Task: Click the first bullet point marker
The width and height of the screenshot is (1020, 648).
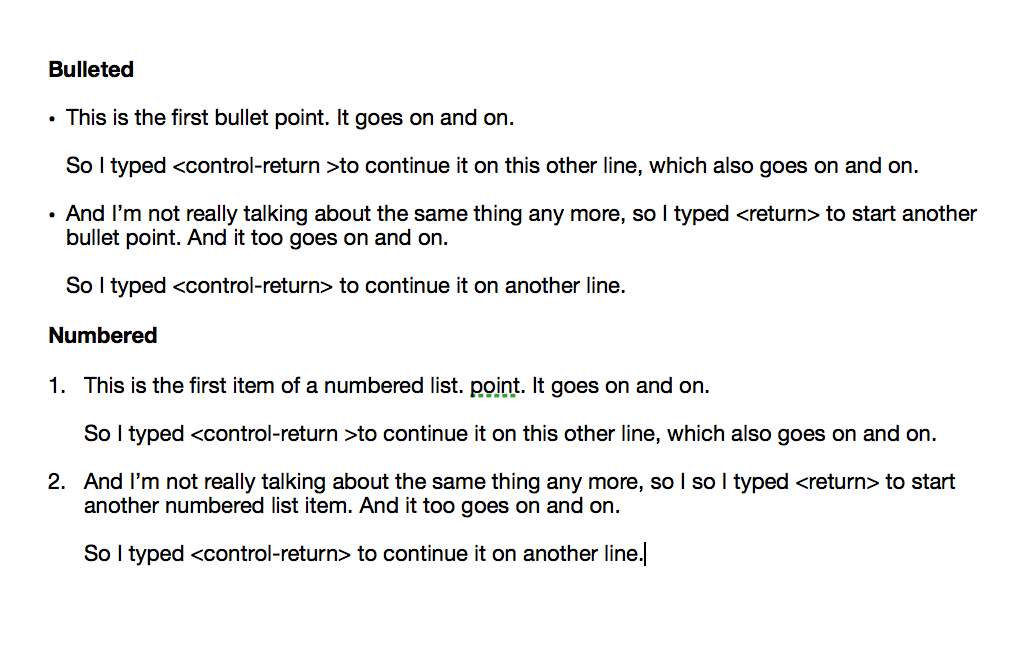Action: 52,120
